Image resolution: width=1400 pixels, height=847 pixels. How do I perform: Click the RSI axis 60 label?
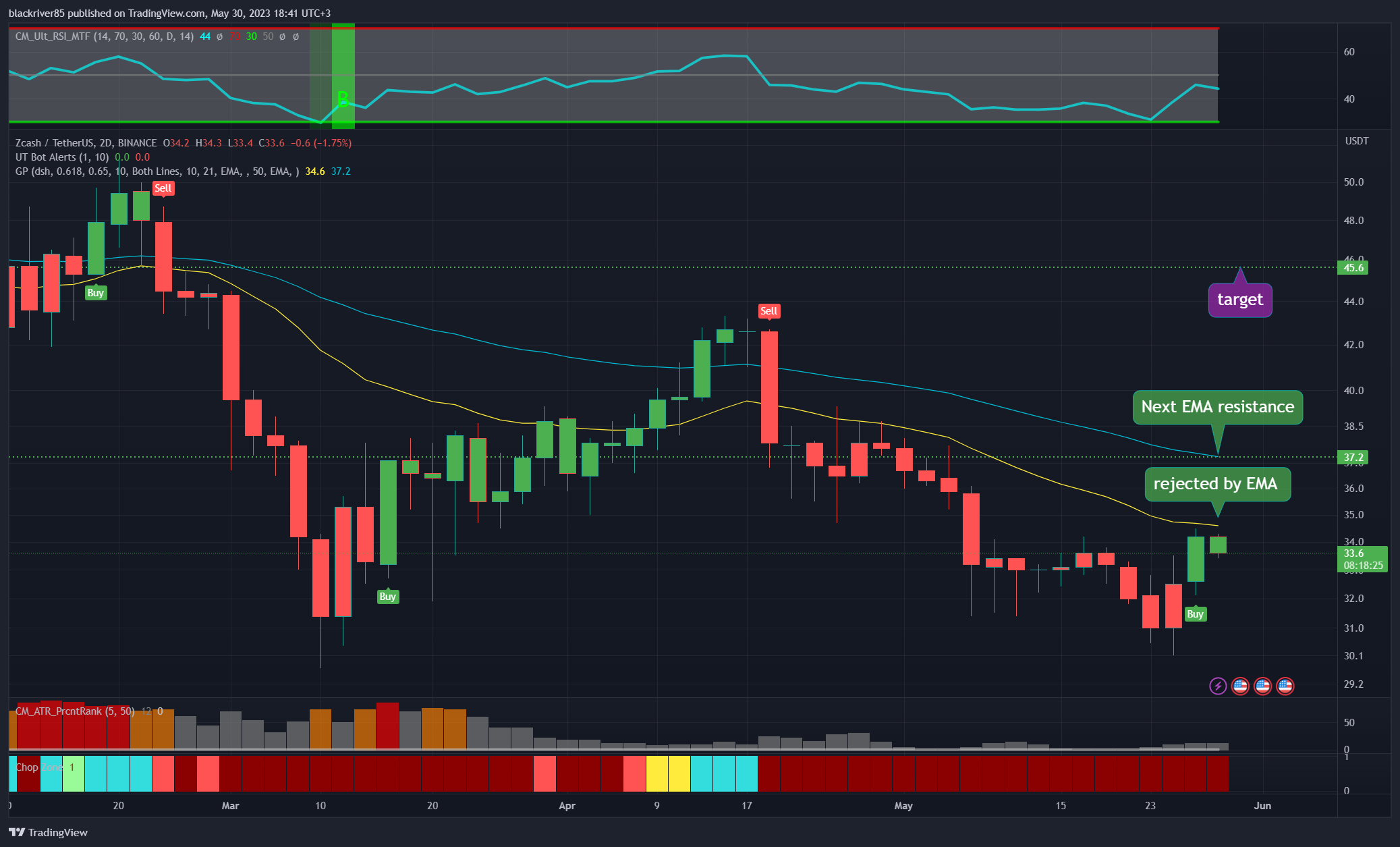coord(1349,52)
